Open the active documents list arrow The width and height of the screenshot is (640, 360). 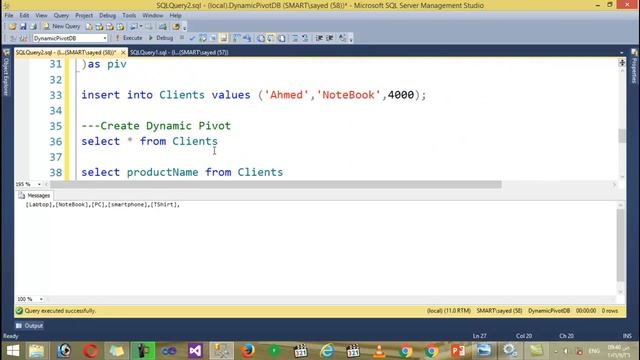622,53
